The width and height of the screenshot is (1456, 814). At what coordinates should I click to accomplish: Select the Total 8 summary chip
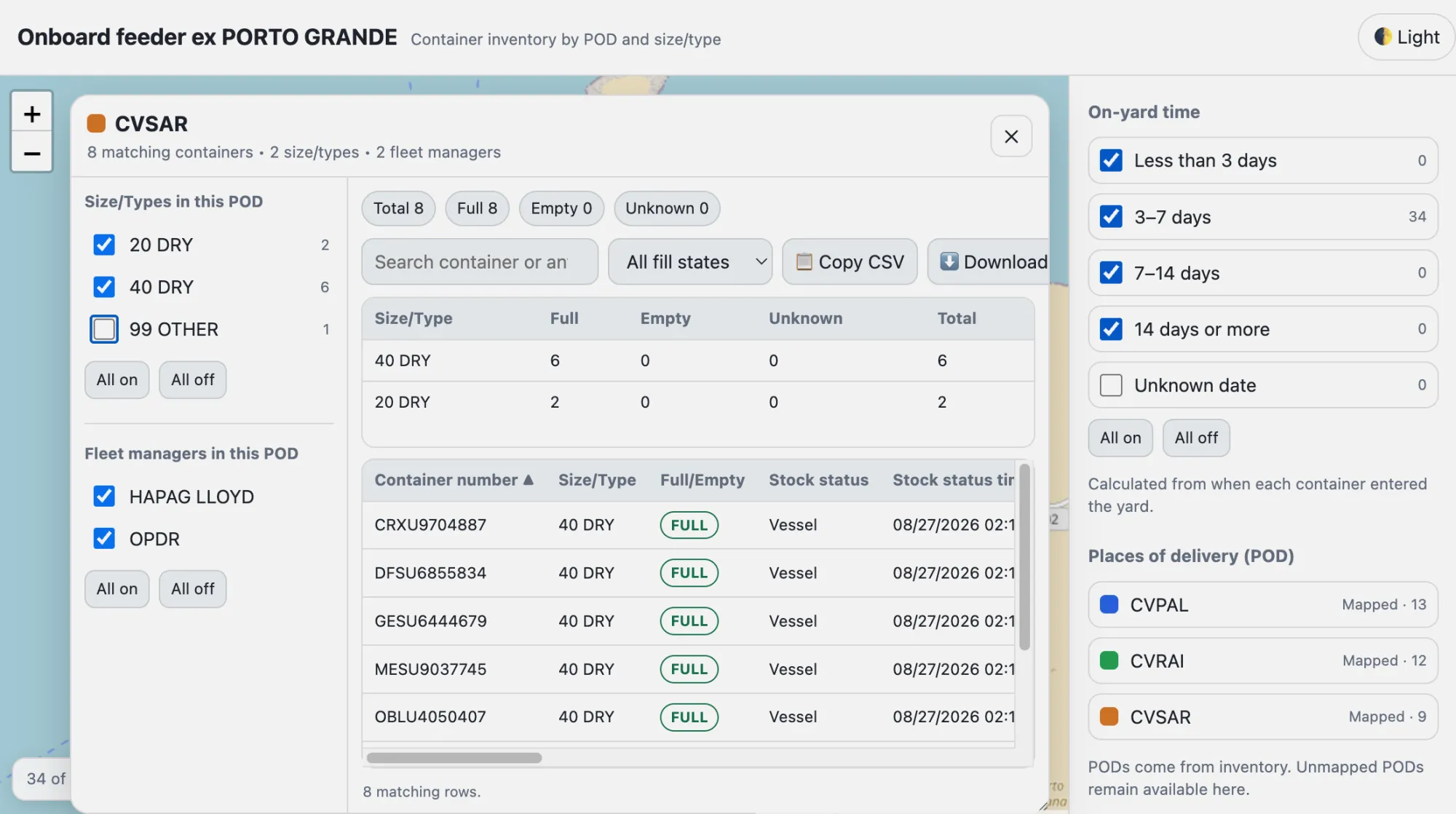pos(398,208)
